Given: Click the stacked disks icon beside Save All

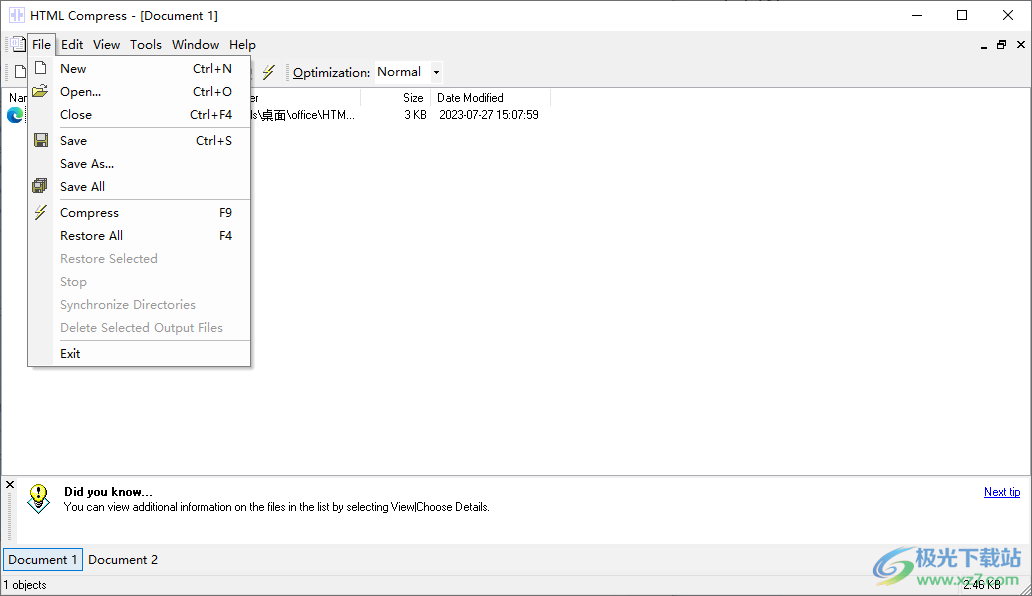Looking at the screenshot, I should pyautogui.click(x=40, y=186).
